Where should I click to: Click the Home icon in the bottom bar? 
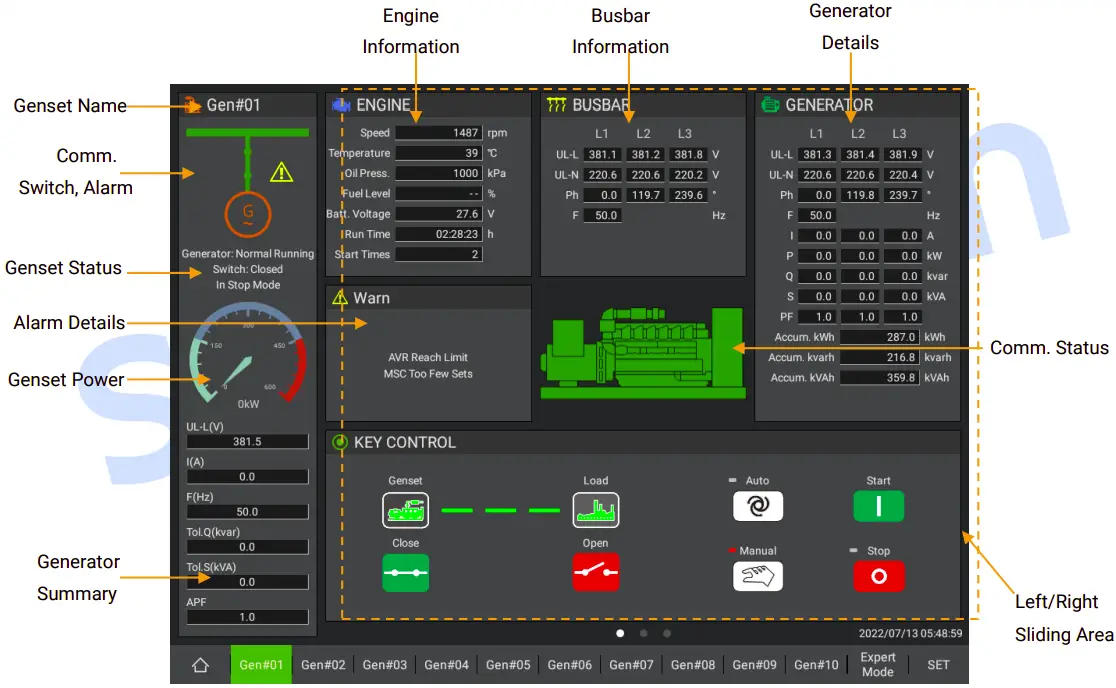(200, 664)
